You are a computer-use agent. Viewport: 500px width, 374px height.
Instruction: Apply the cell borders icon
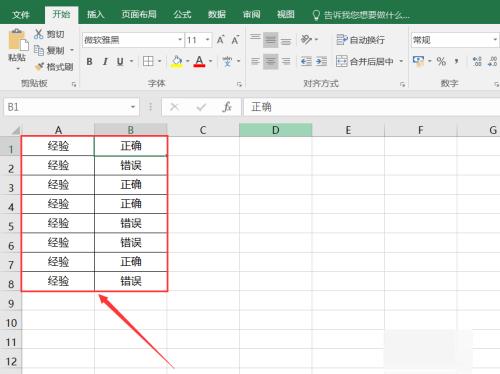coord(148,61)
